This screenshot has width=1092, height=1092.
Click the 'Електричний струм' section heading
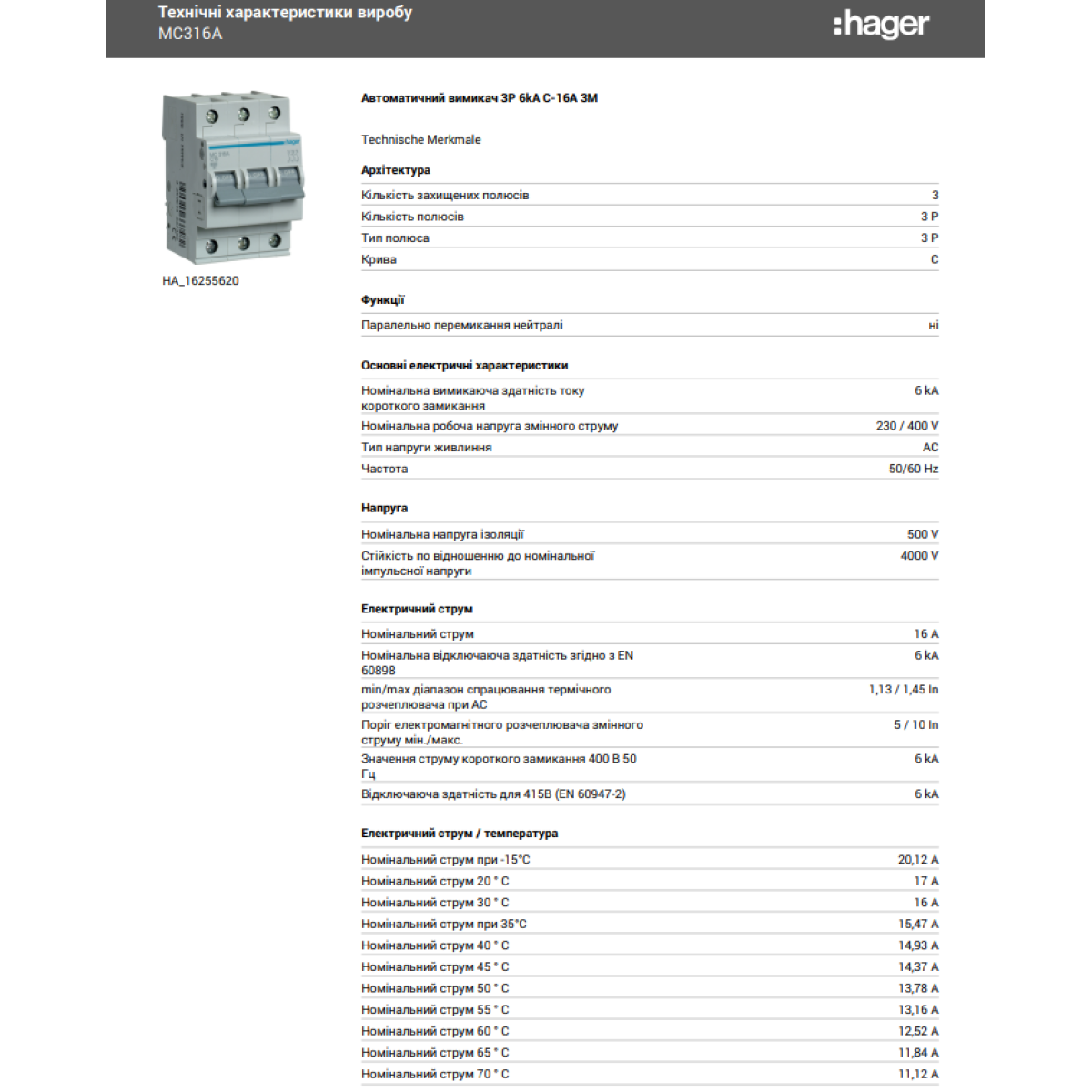[x=417, y=609]
